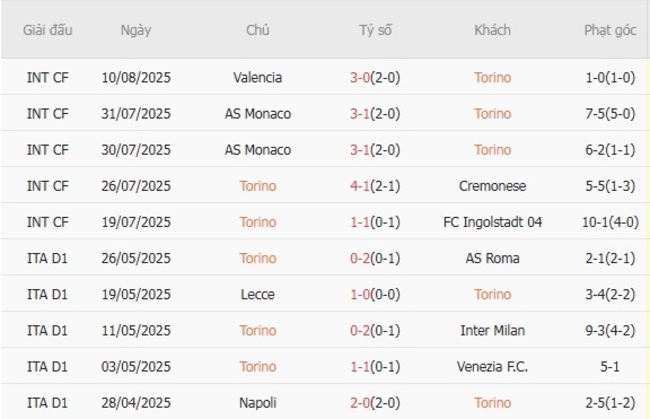
Task: Click the "Phạt góc" column header
Action: [x=610, y=30]
